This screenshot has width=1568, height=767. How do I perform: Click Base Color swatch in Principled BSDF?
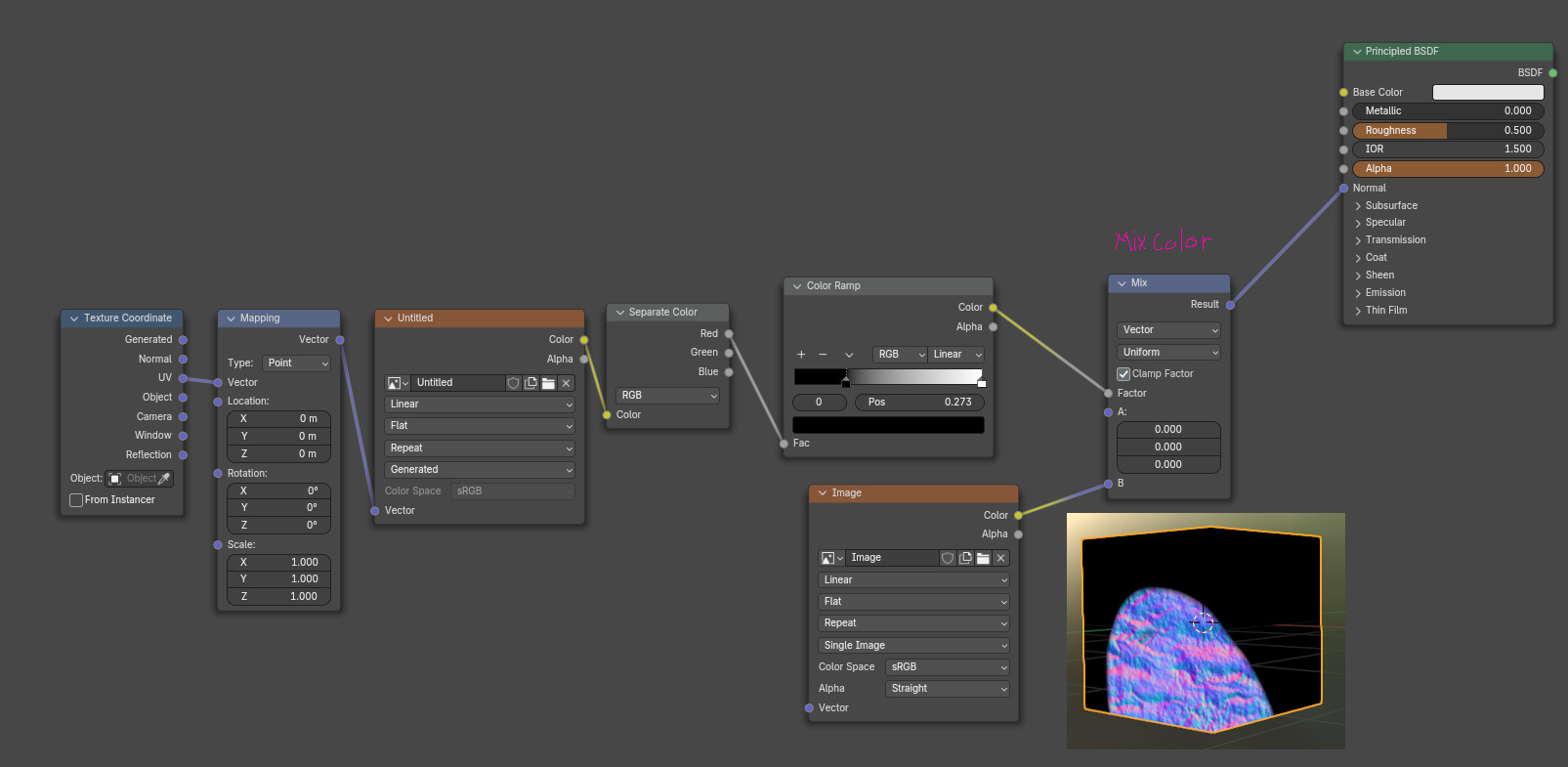coord(1488,93)
